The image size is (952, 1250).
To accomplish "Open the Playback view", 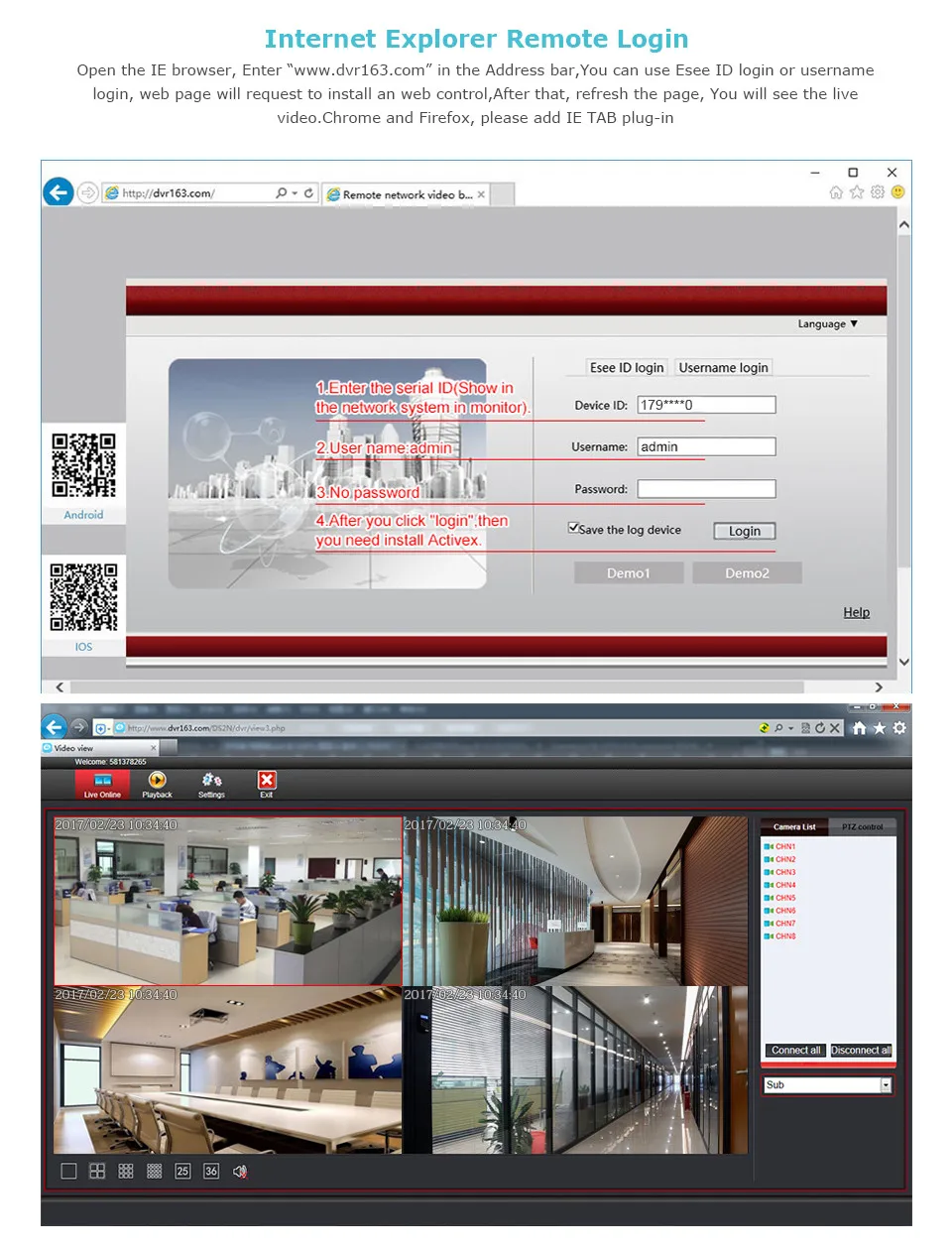I will (157, 785).
